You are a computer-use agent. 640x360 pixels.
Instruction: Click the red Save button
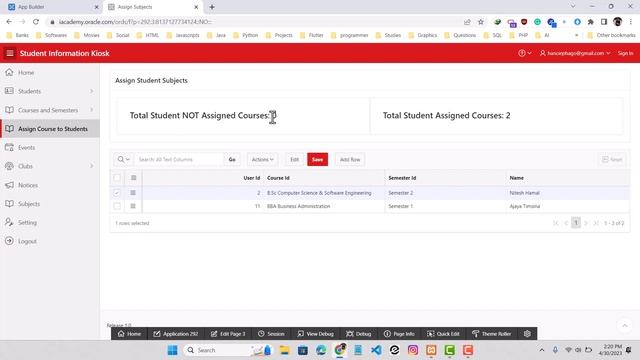pos(317,159)
